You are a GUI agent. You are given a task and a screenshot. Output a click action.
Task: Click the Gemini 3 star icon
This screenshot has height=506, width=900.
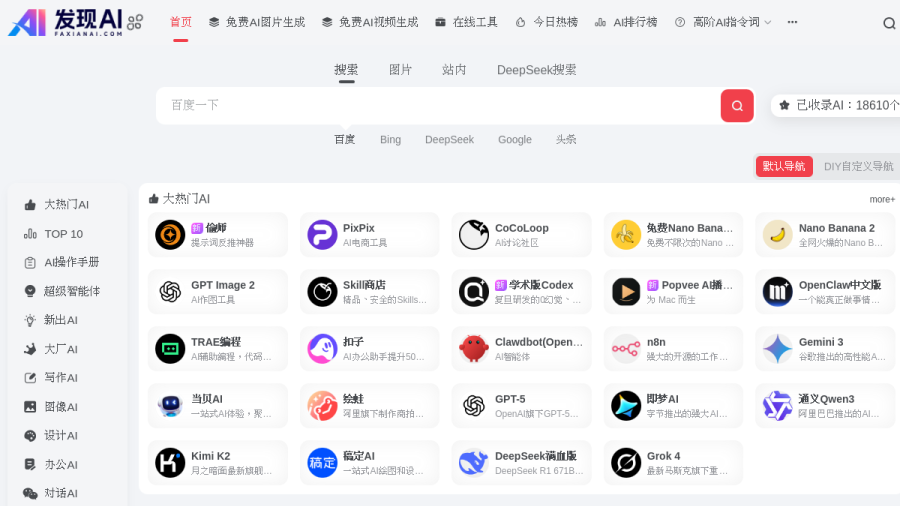pos(777,348)
